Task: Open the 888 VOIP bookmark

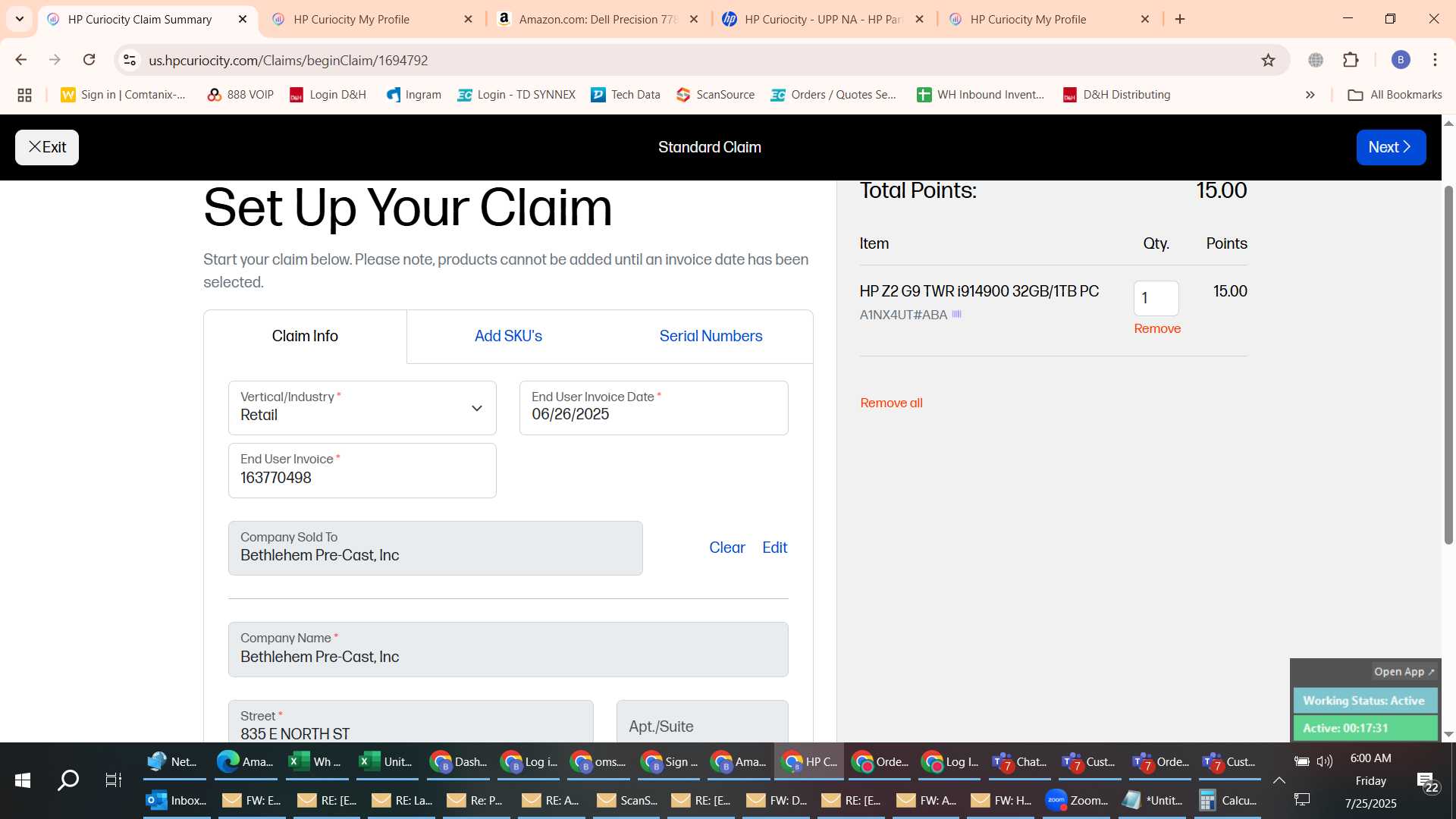Action: (x=240, y=95)
